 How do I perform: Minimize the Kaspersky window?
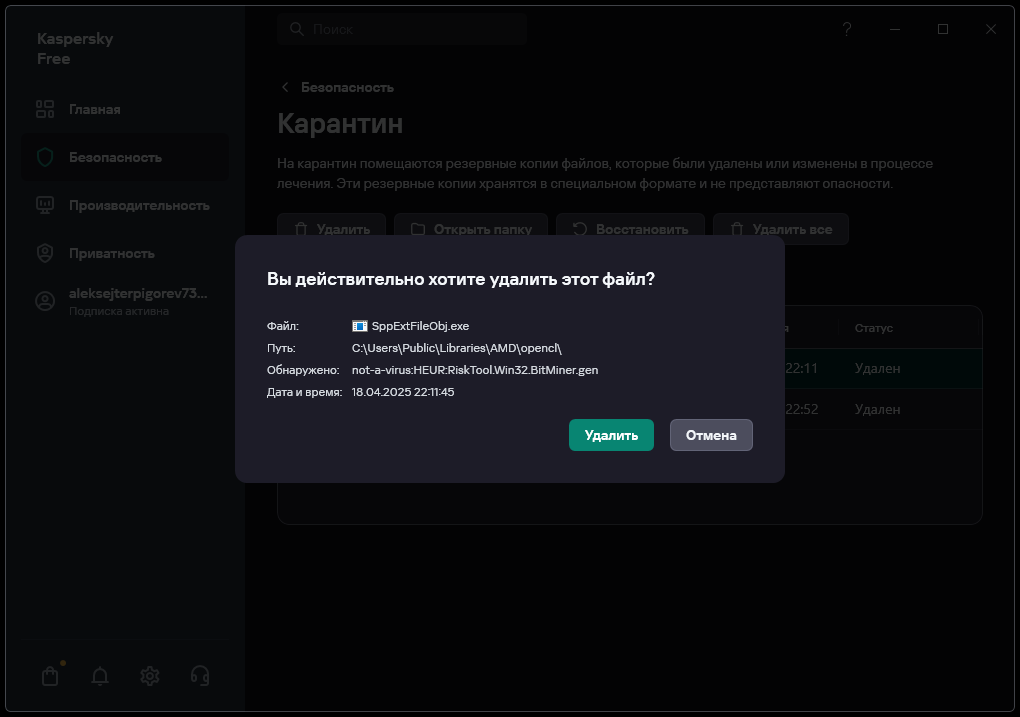point(895,29)
